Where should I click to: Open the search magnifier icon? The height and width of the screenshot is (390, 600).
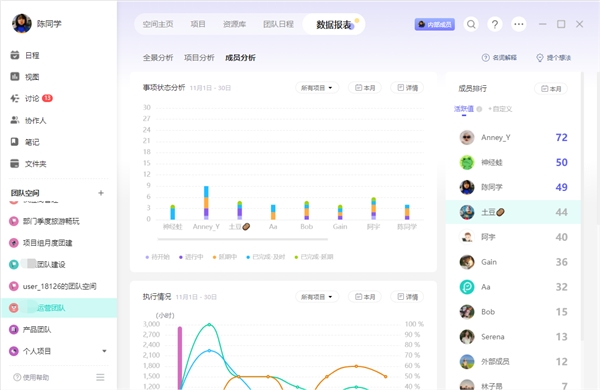[471, 24]
